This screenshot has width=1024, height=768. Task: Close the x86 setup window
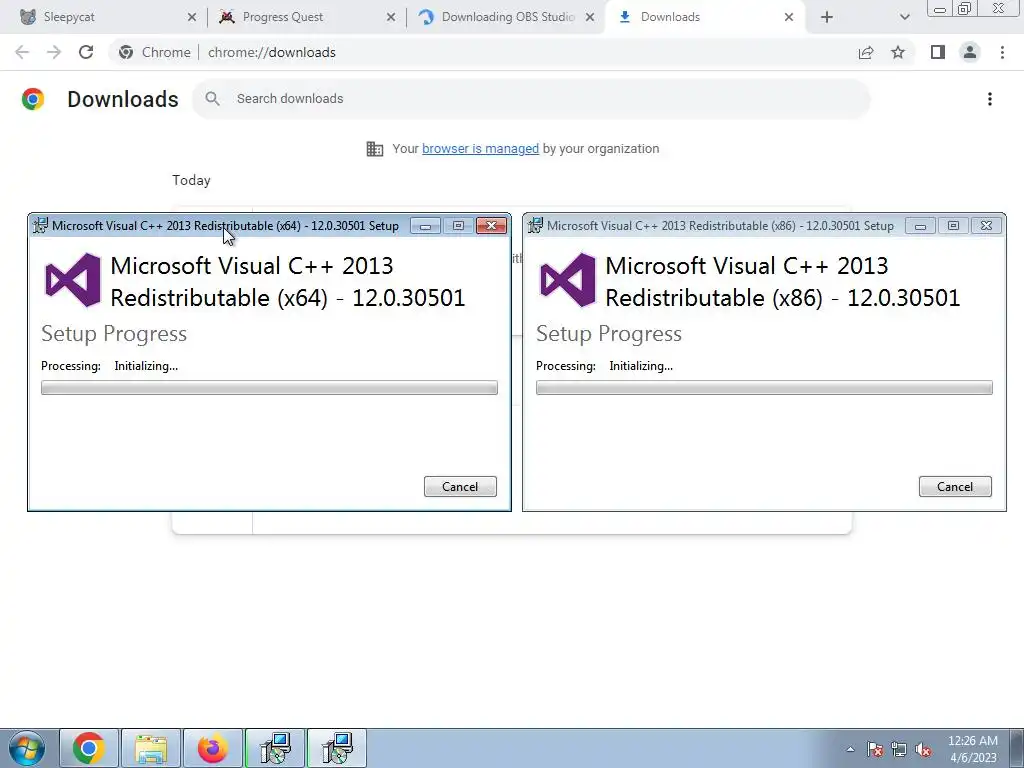click(x=987, y=226)
